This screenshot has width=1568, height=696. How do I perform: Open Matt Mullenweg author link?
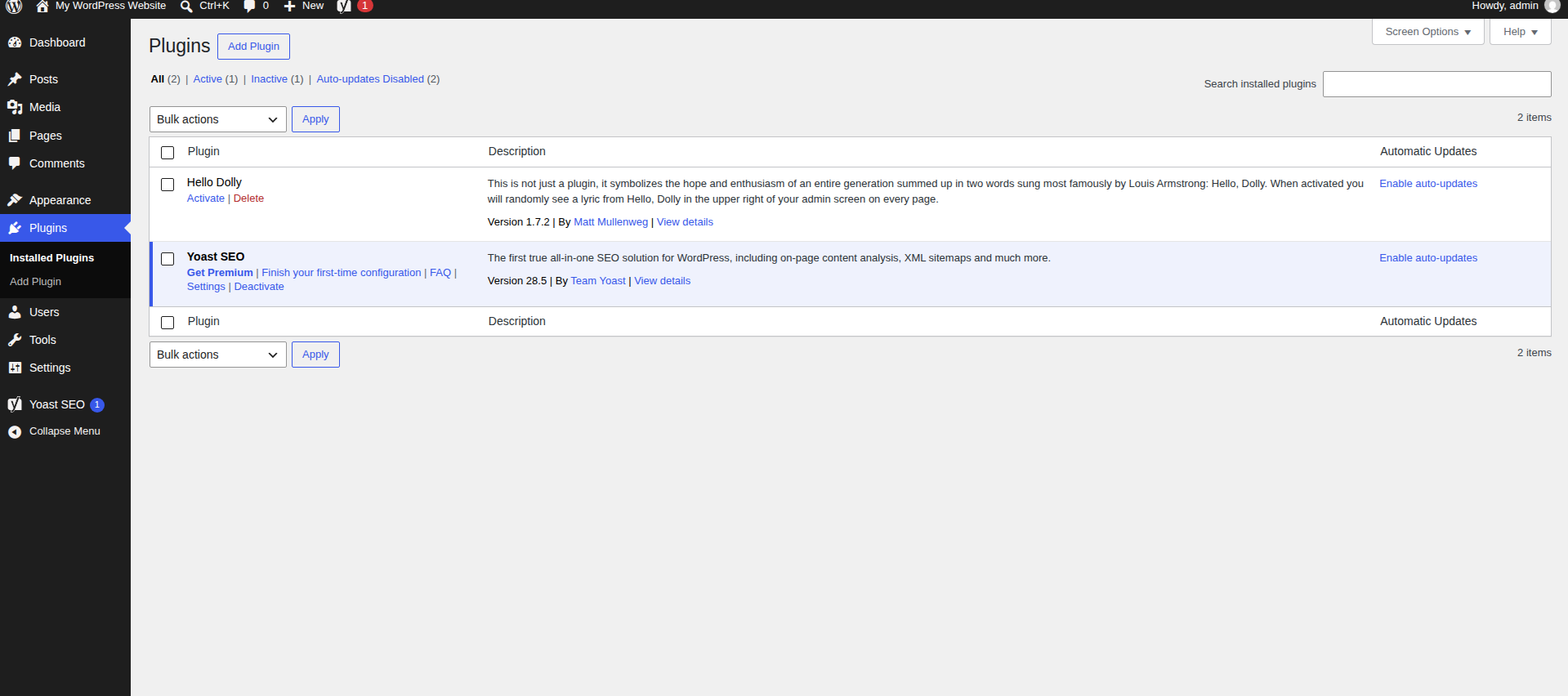click(610, 222)
